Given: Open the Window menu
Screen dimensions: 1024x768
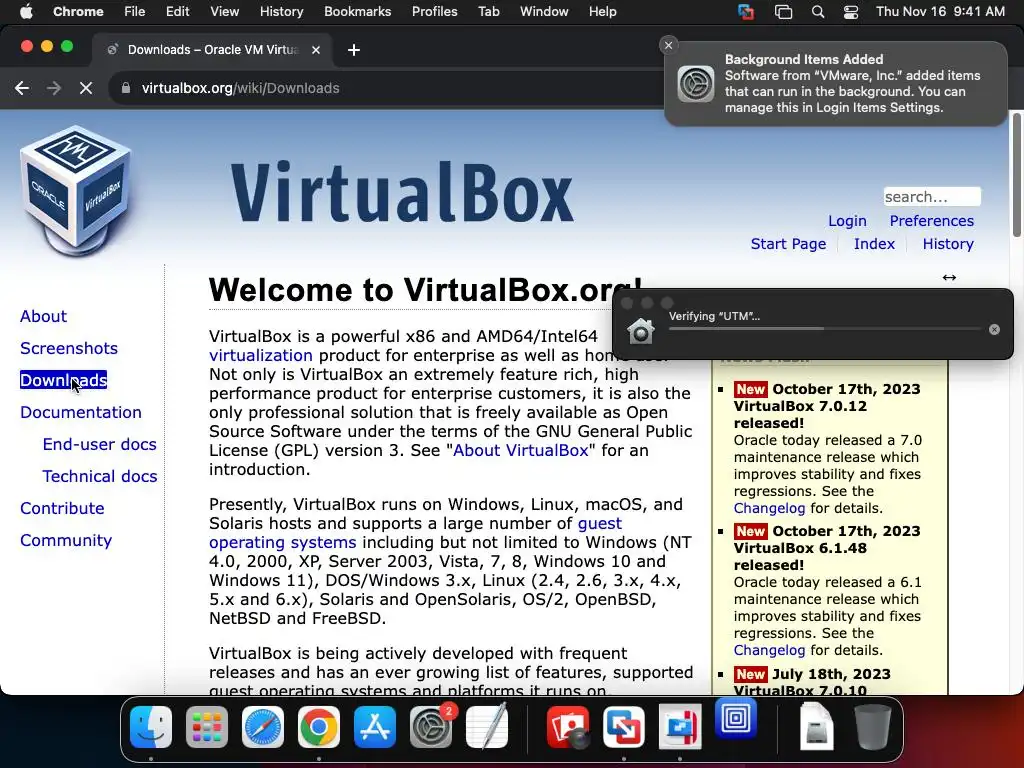Looking at the screenshot, I should pos(544,11).
